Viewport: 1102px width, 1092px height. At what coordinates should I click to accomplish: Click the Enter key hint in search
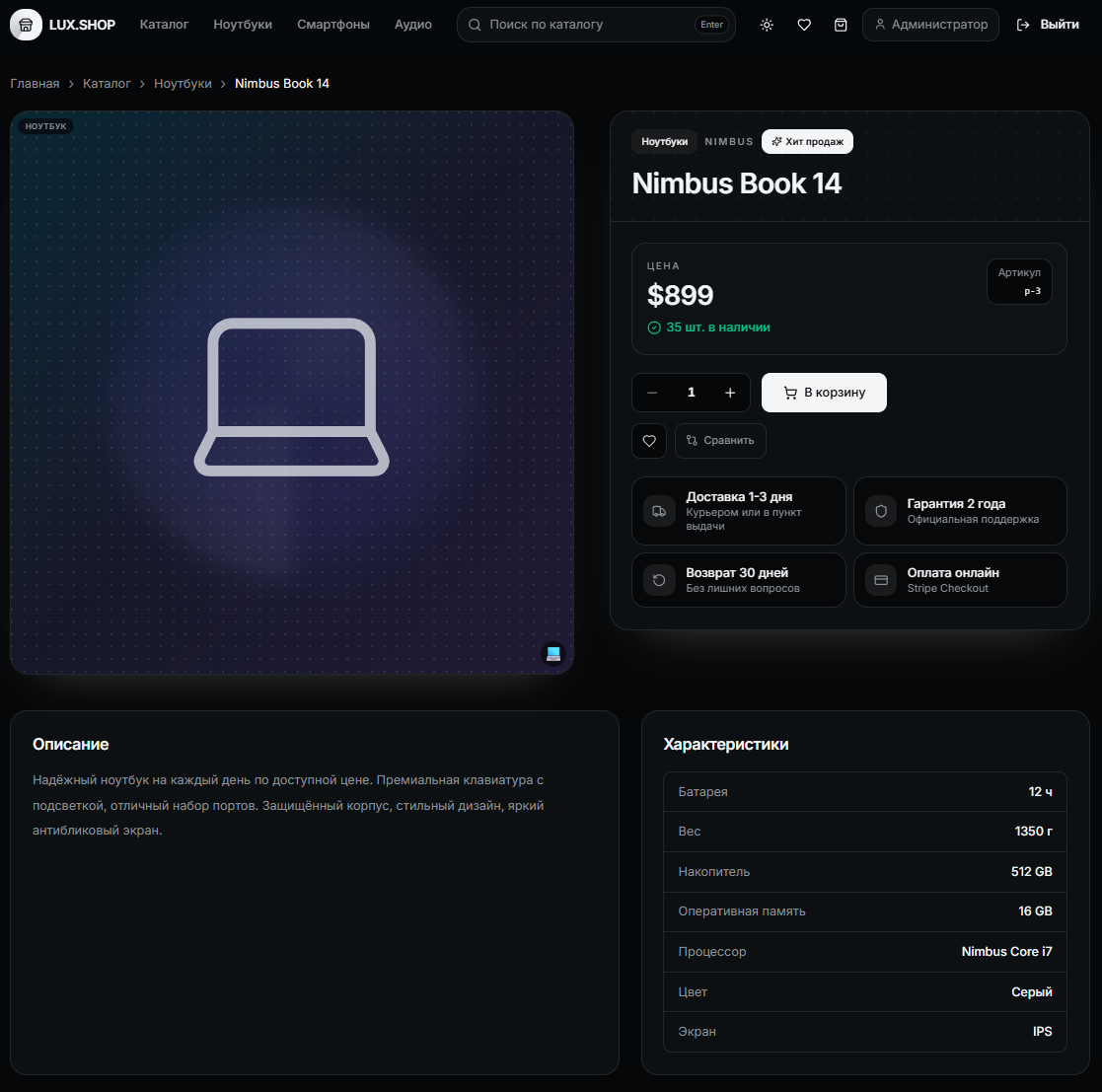tap(711, 25)
